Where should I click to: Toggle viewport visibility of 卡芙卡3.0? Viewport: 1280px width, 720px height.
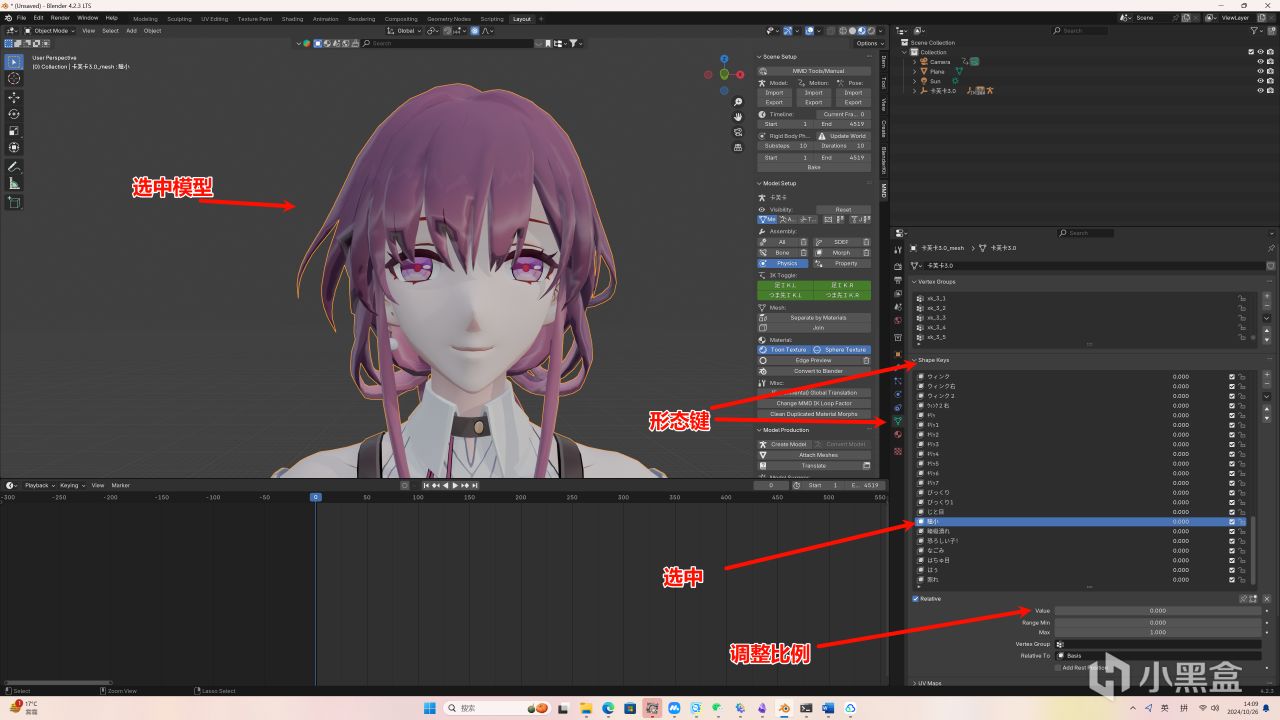click(1260, 91)
